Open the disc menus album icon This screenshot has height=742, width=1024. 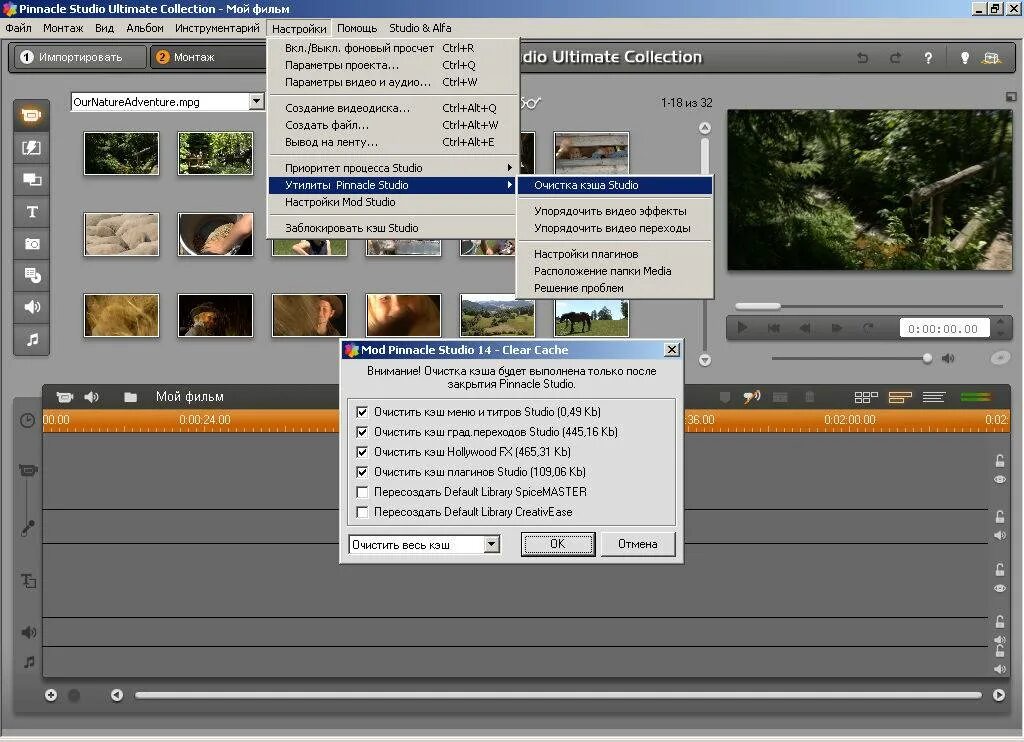(x=31, y=276)
